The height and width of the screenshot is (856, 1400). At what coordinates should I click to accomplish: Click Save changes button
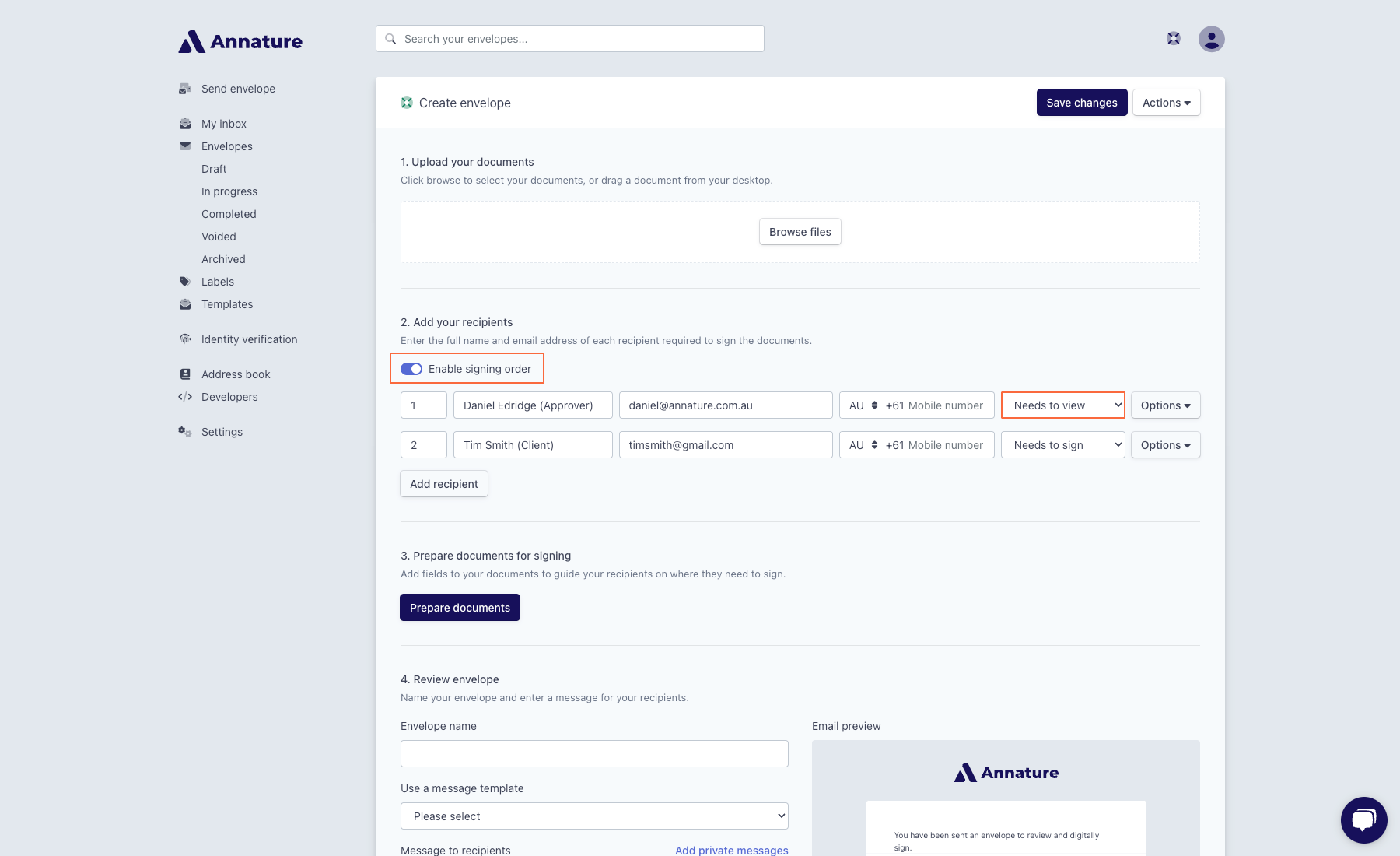(x=1082, y=103)
